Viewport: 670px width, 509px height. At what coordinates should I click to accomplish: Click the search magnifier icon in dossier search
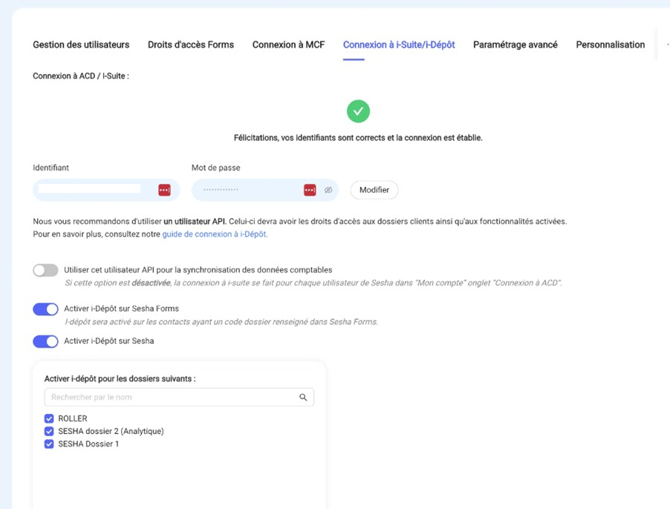tap(303, 398)
